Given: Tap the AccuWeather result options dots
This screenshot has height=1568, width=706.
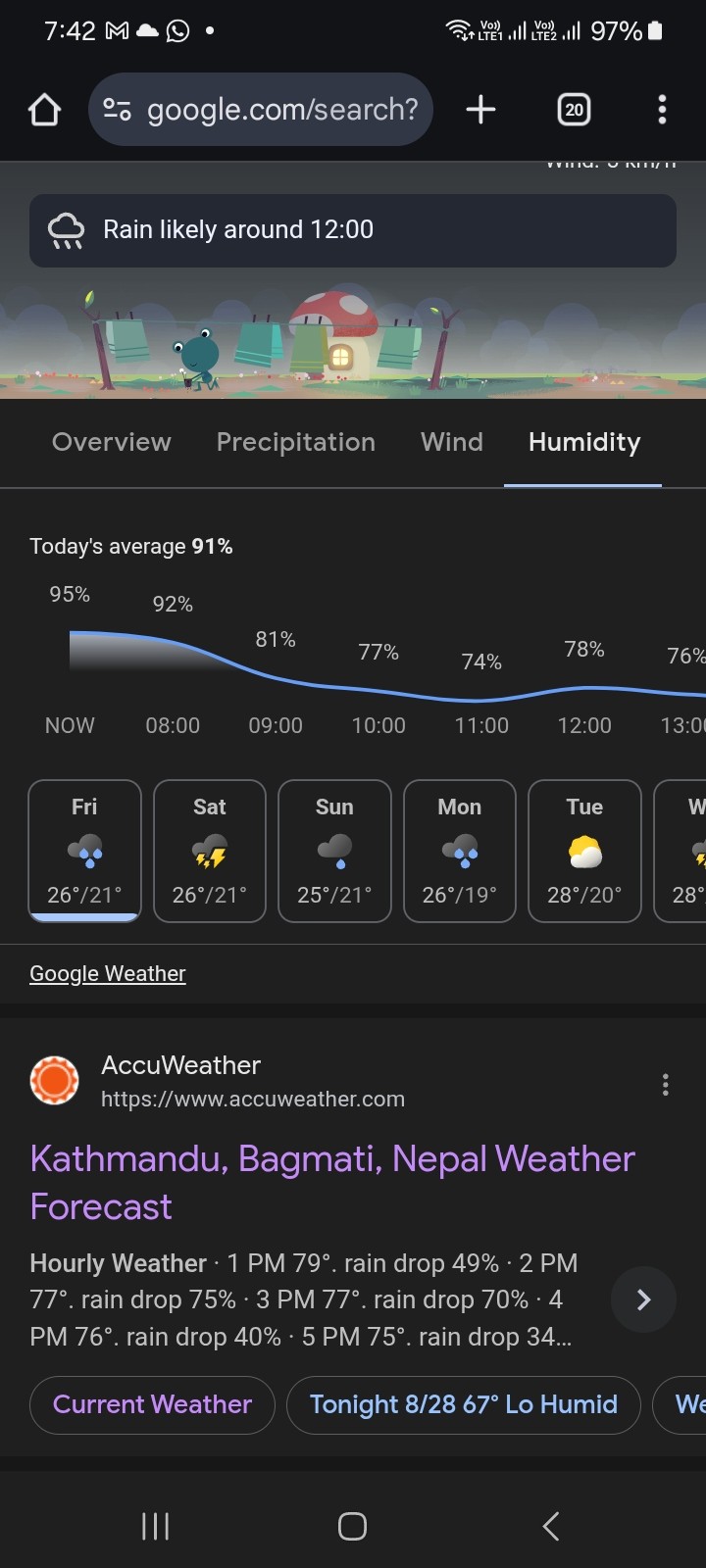Looking at the screenshot, I should pyautogui.click(x=665, y=1084).
